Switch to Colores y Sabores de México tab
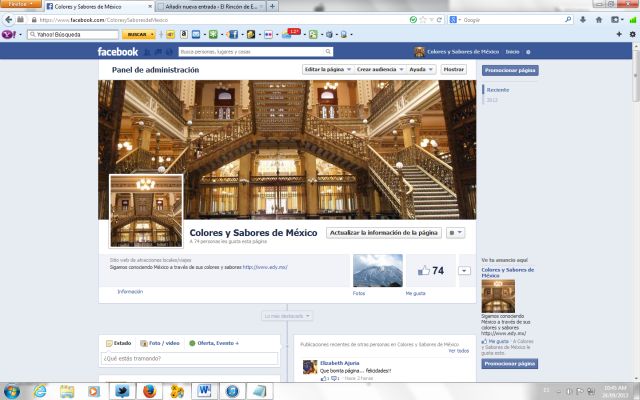Viewport: 640px width, 400px height. tap(99, 7)
